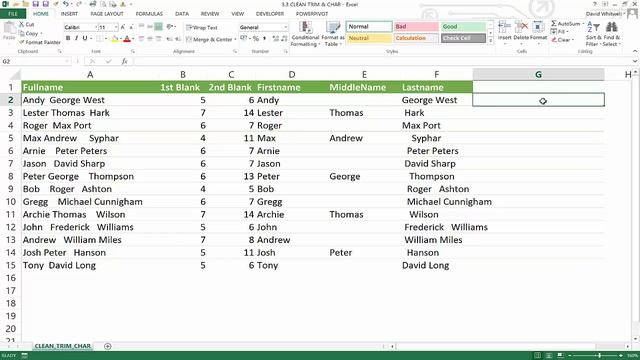
Task: Click the Format Painter brush
Action: click(40, 42)
